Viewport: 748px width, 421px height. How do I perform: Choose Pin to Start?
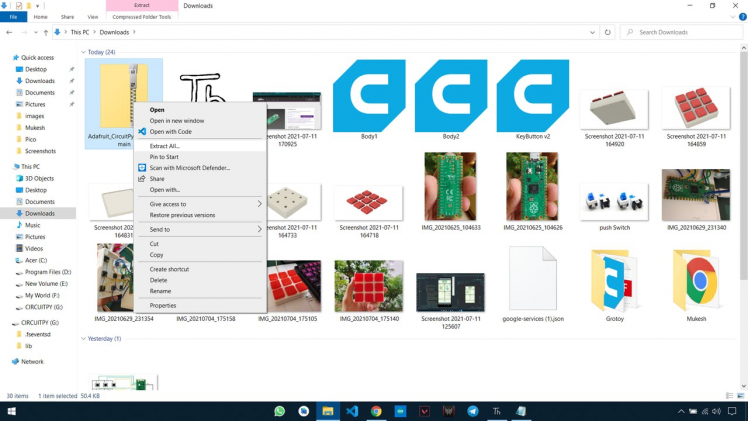point(164,157)
